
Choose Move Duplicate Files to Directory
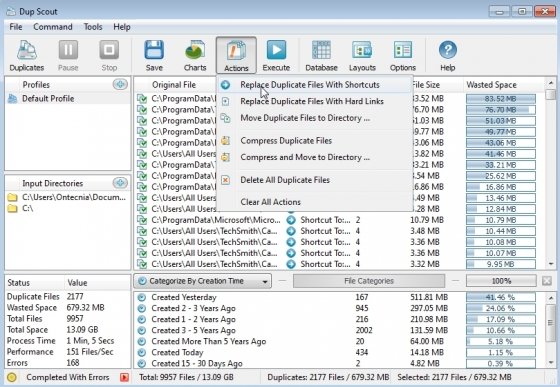point(314,118)
